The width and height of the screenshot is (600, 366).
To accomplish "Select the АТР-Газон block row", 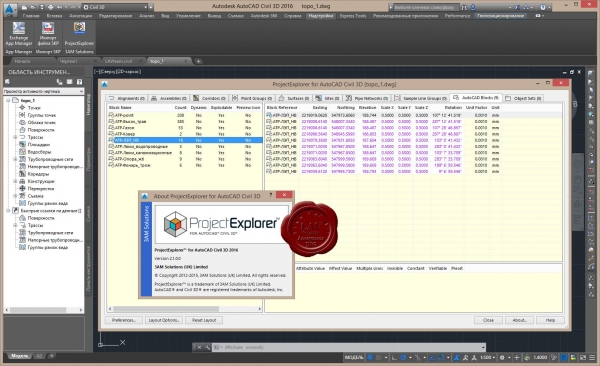I will [x=185, y=128].
